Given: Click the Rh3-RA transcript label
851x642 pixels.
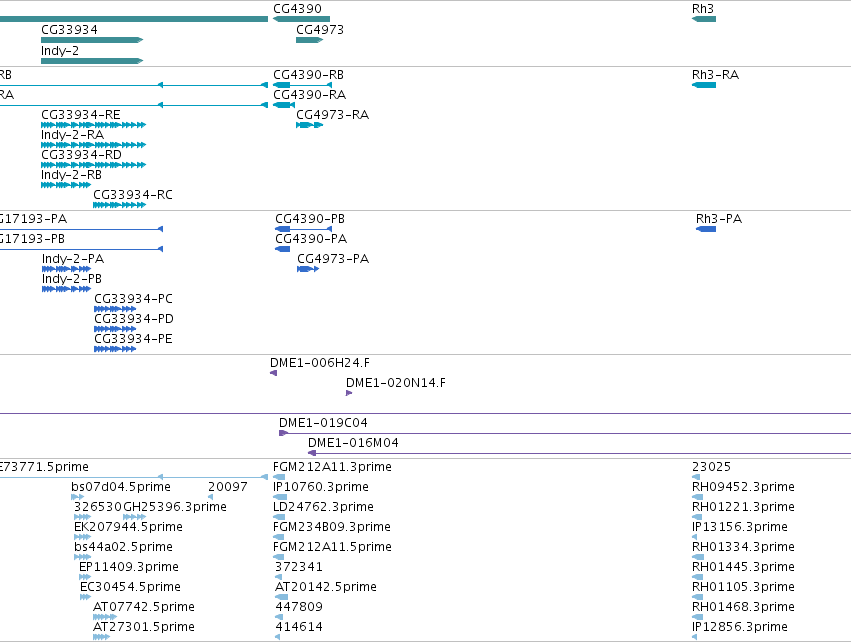Looking at the screenshot, I should coord(715,75).
